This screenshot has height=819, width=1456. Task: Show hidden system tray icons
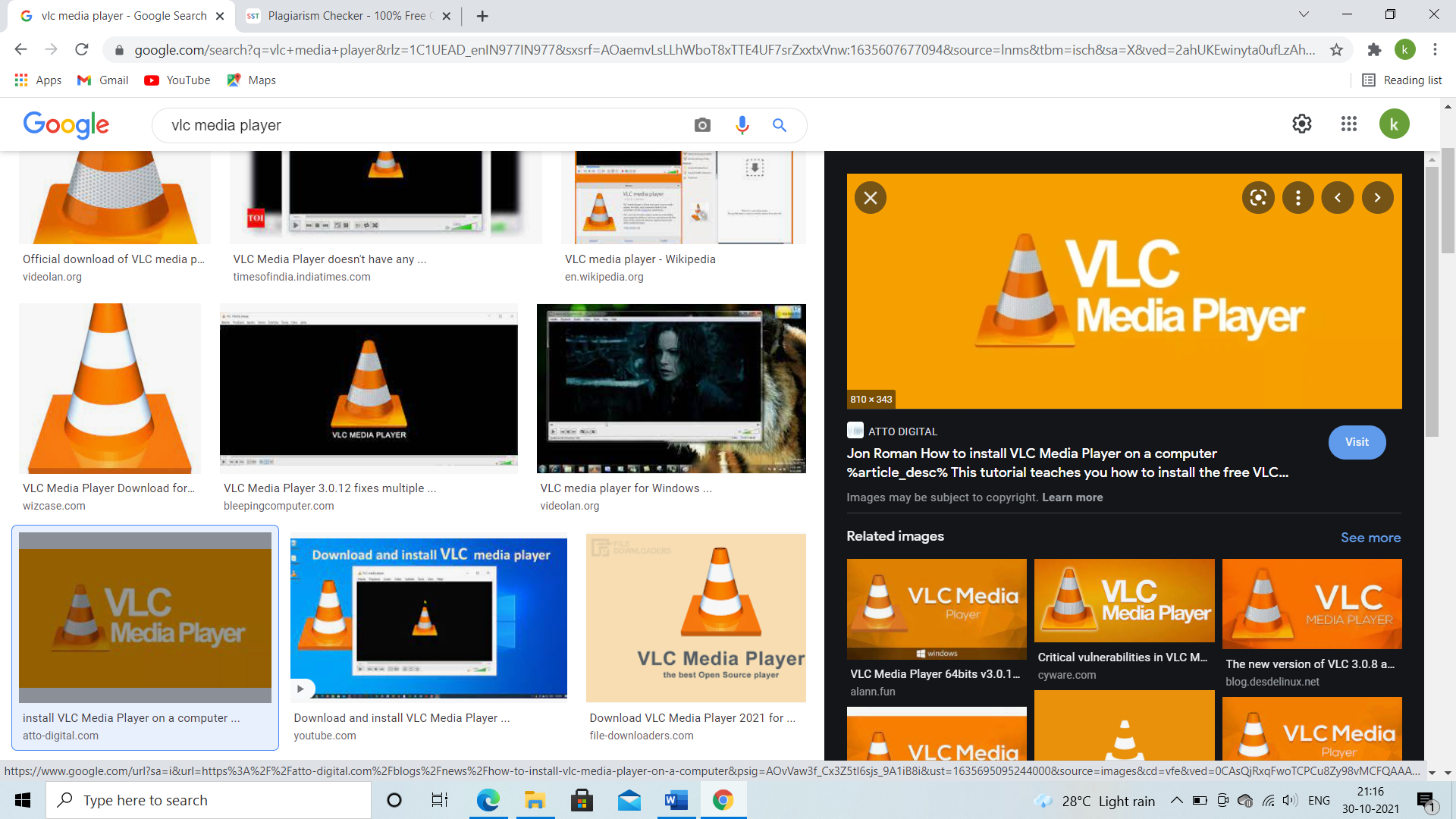point(1176,800)
